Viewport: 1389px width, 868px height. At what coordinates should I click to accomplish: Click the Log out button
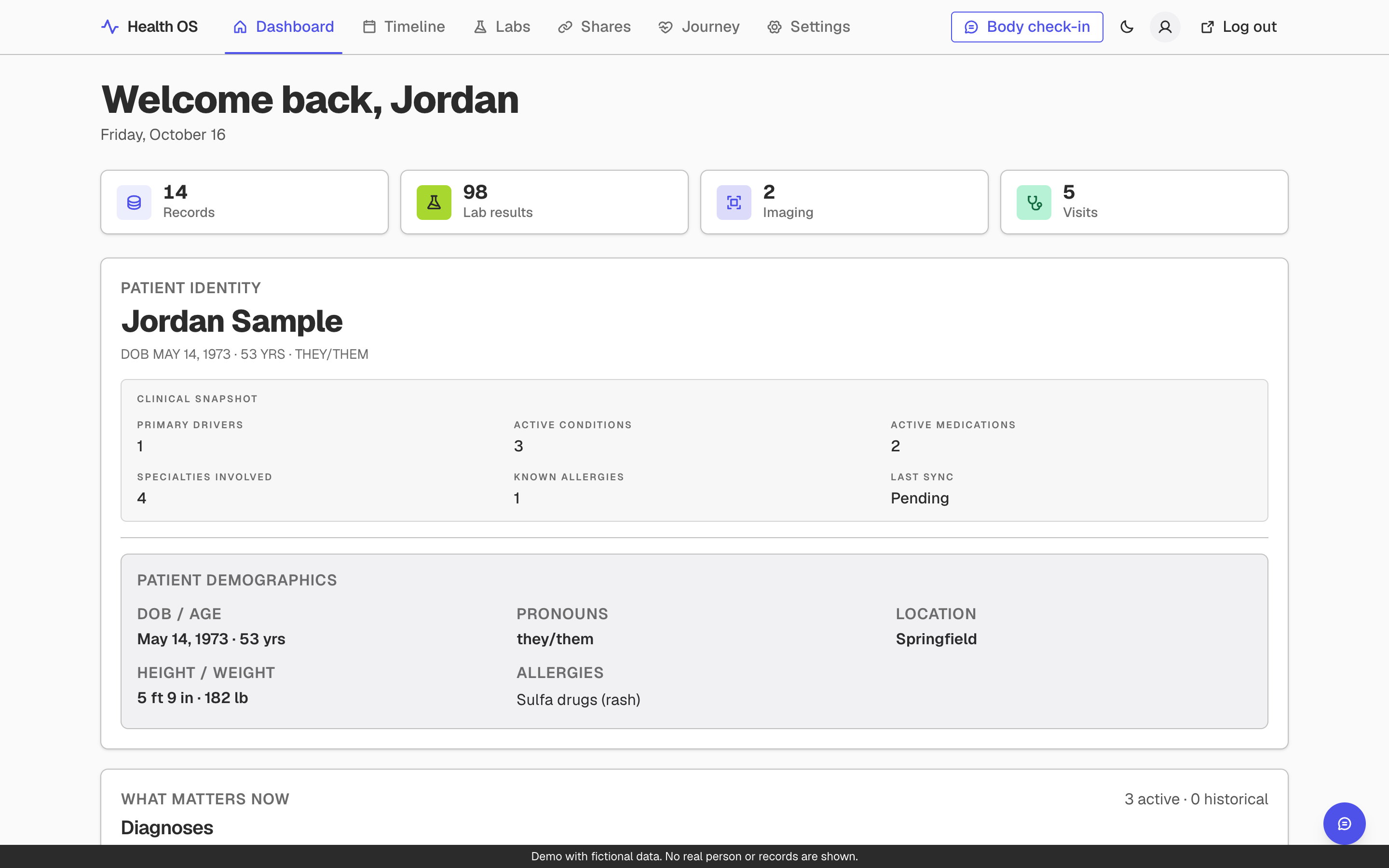1238,27
